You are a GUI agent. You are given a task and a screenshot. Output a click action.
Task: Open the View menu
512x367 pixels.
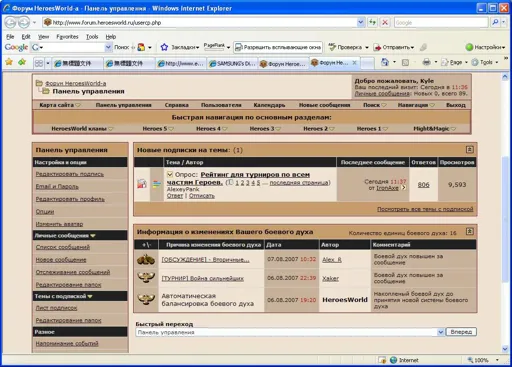click(x=43, y=37)
